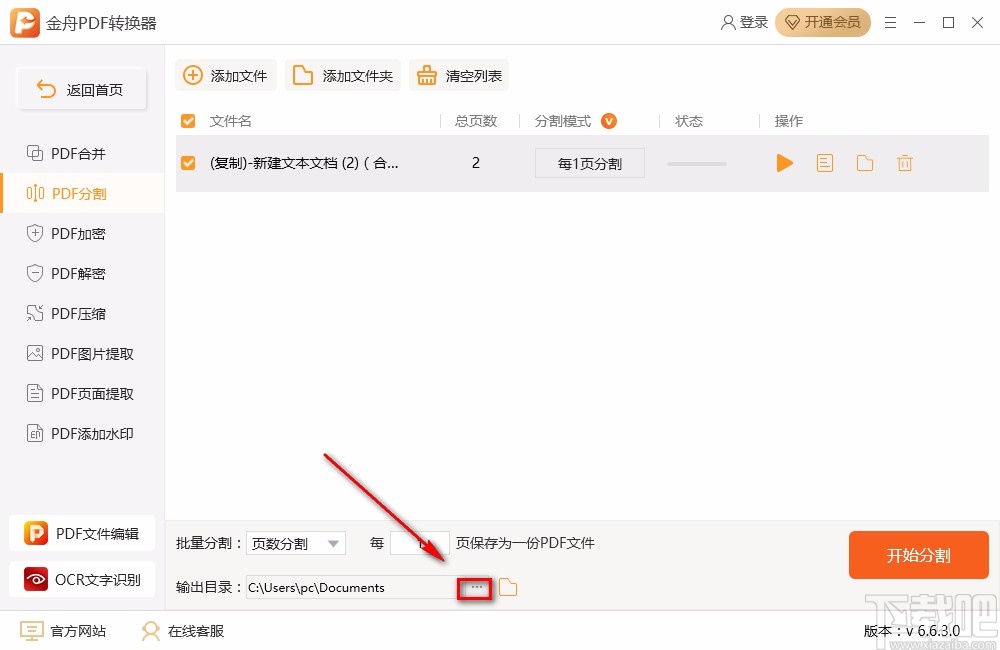Open output folder via folder icon near path
This screenshot has height=650, width=1000.
pyautogui.click(x=508, y=587)
